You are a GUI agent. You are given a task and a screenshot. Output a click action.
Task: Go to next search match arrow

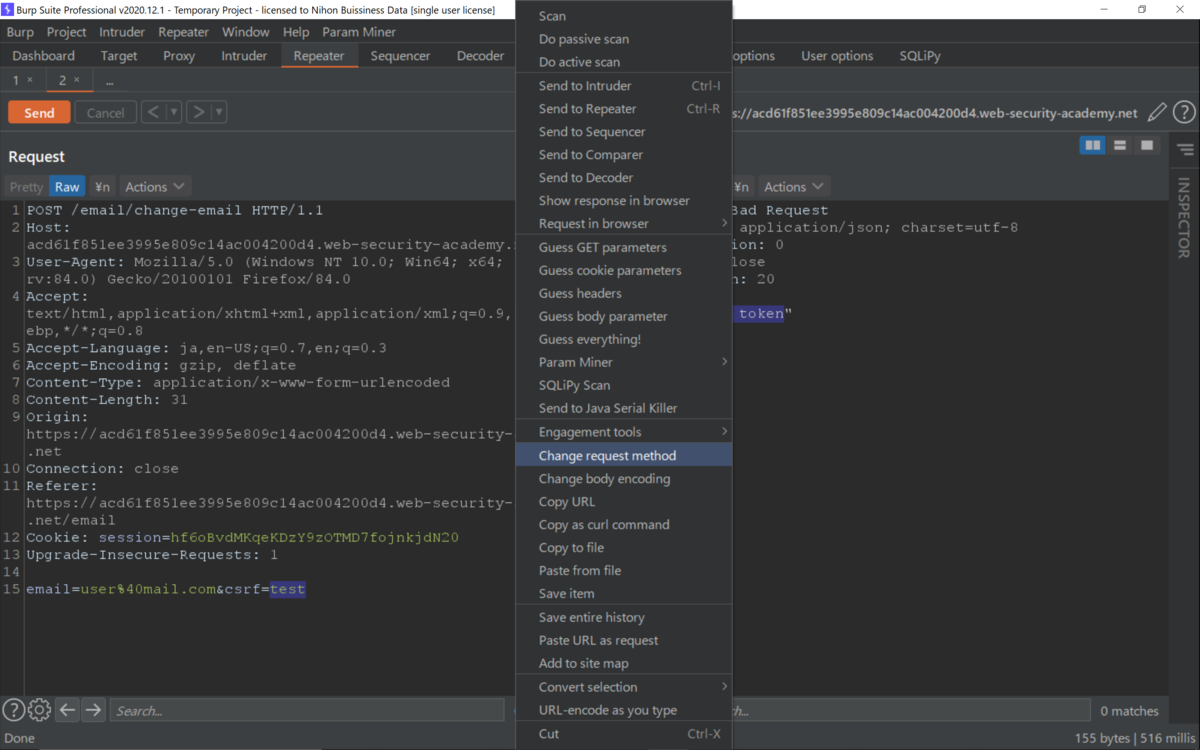(93, 710)
